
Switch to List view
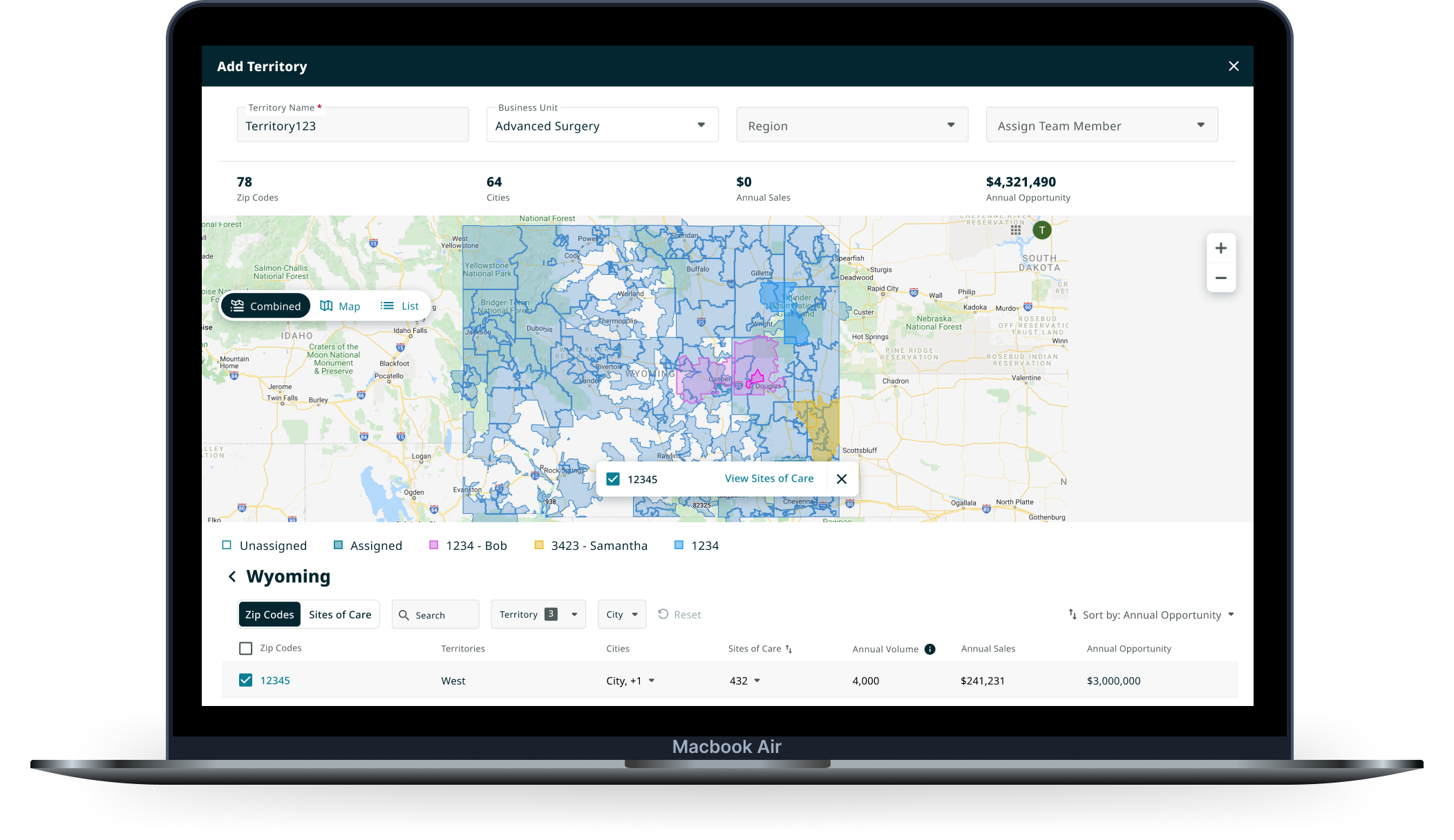pos(399,306)
